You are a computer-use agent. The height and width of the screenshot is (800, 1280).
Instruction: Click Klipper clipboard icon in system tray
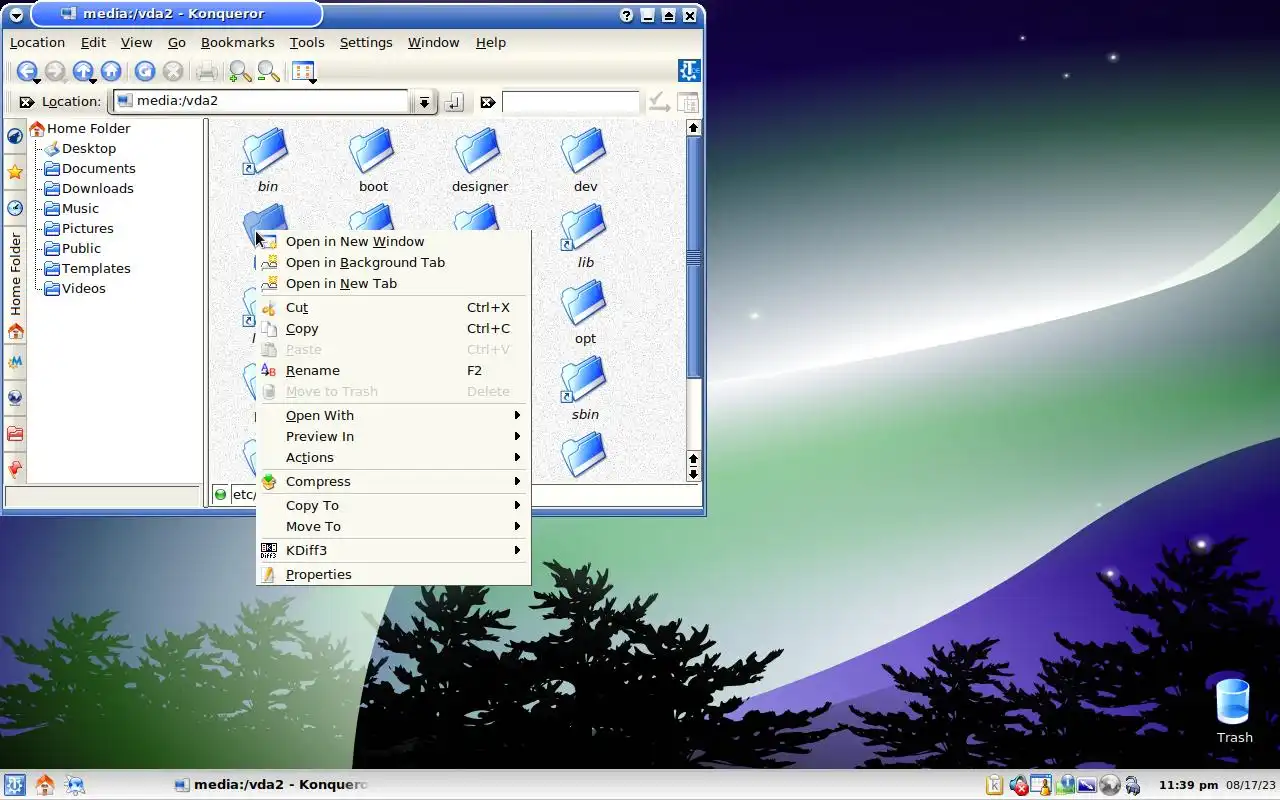(994, 785)
